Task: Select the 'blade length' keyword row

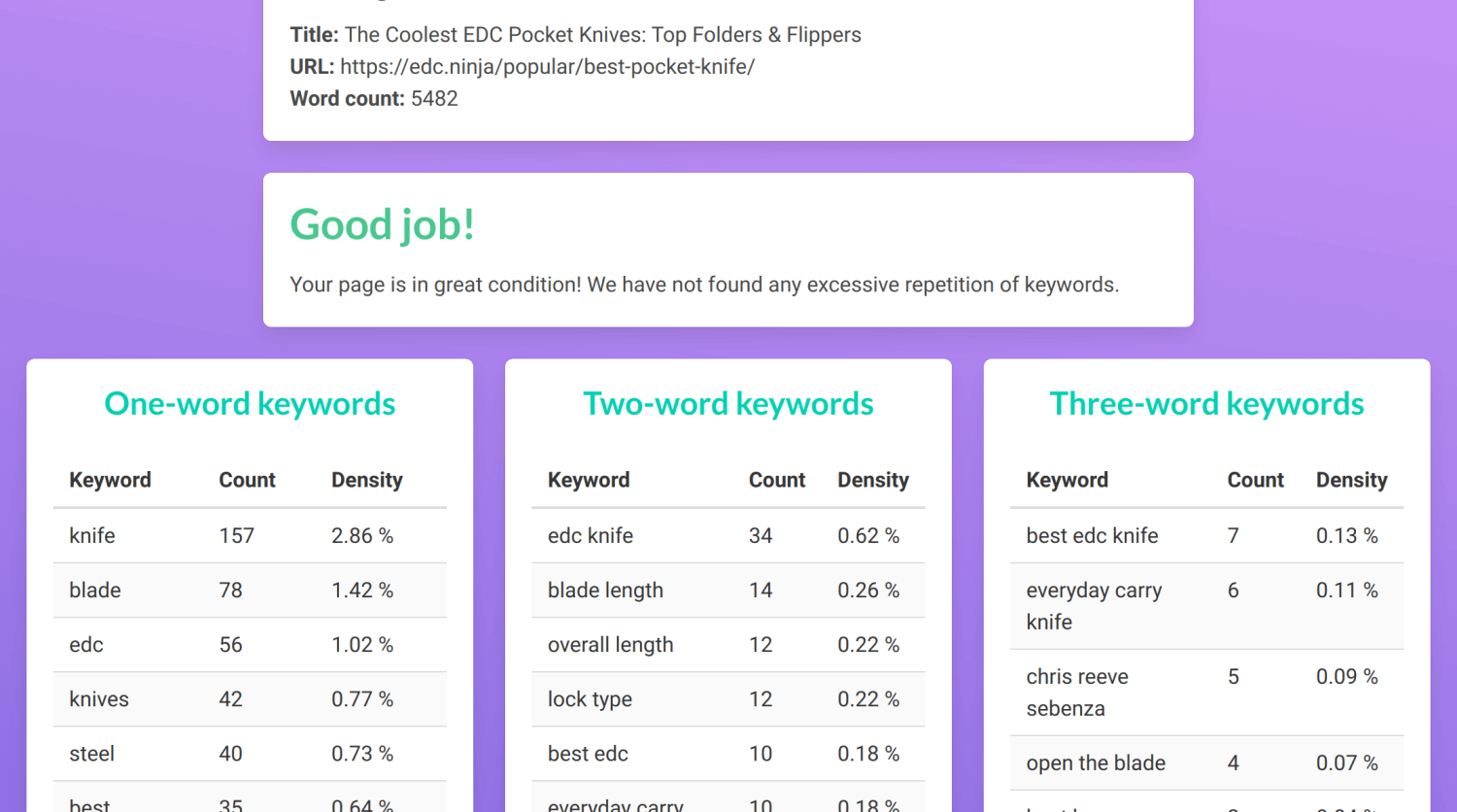Action: tap(728, 590)
